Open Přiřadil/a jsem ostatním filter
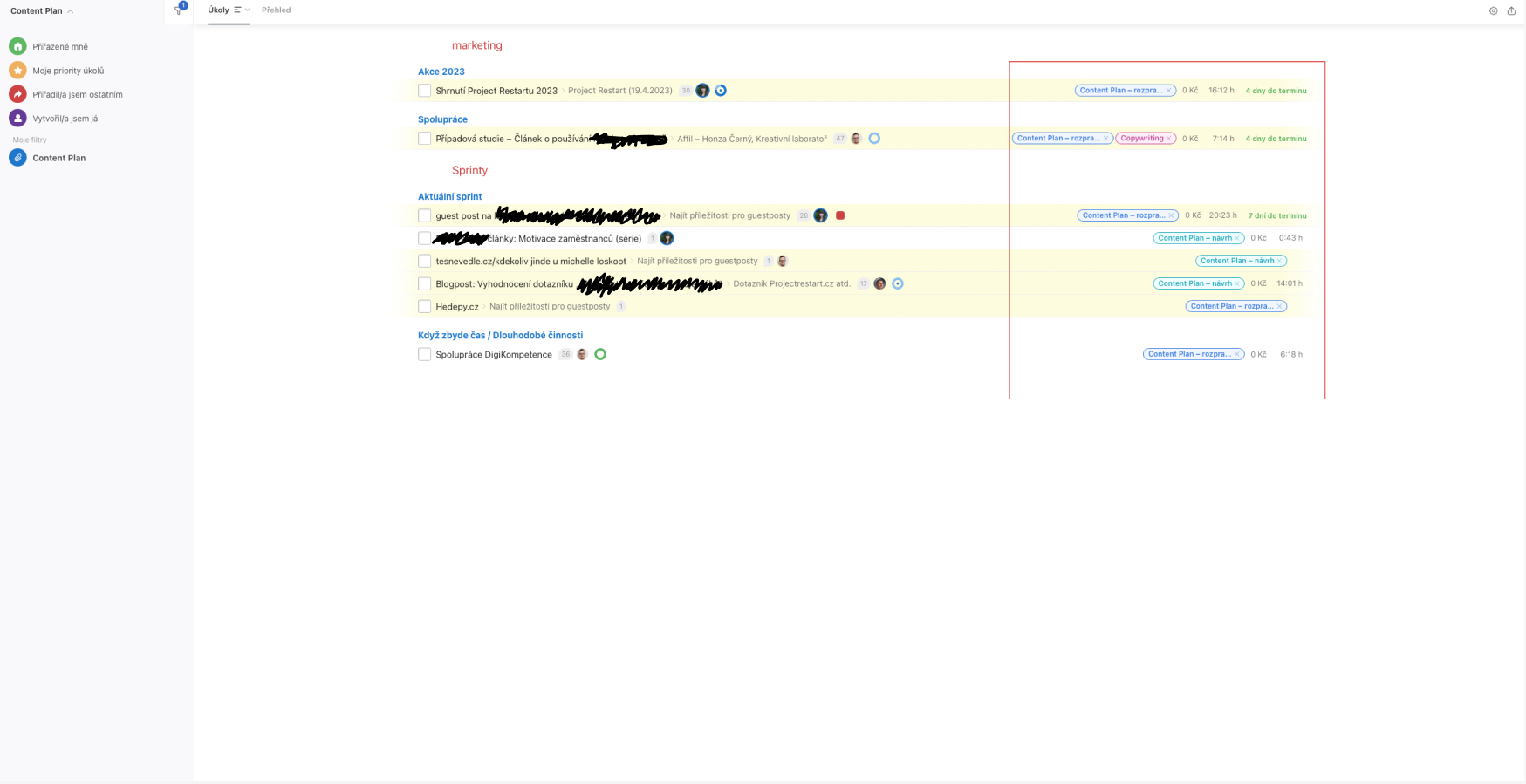This screenshot has width=1526, height=784. coord(78,94)
